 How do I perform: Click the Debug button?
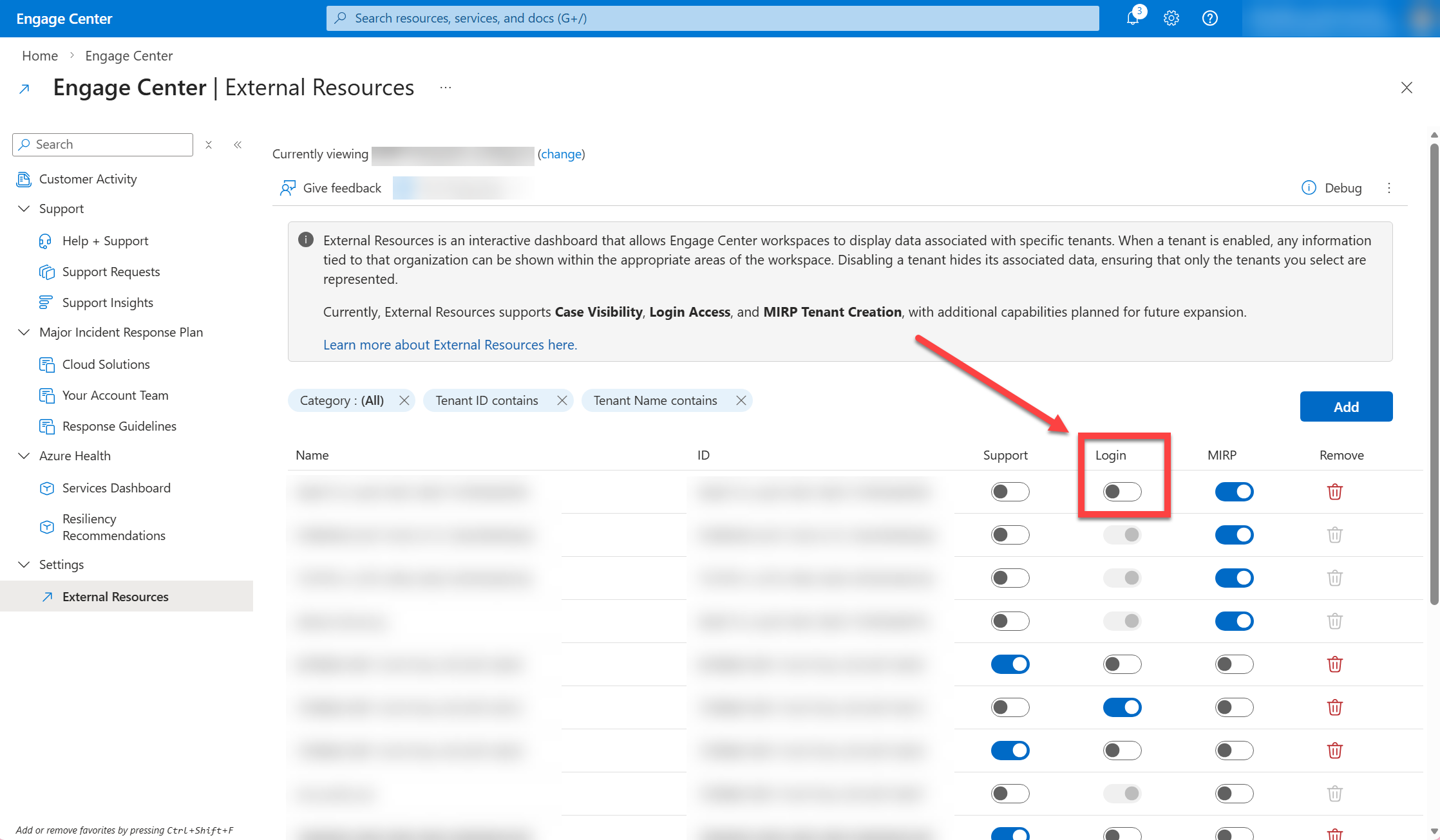pos(1332,188)
